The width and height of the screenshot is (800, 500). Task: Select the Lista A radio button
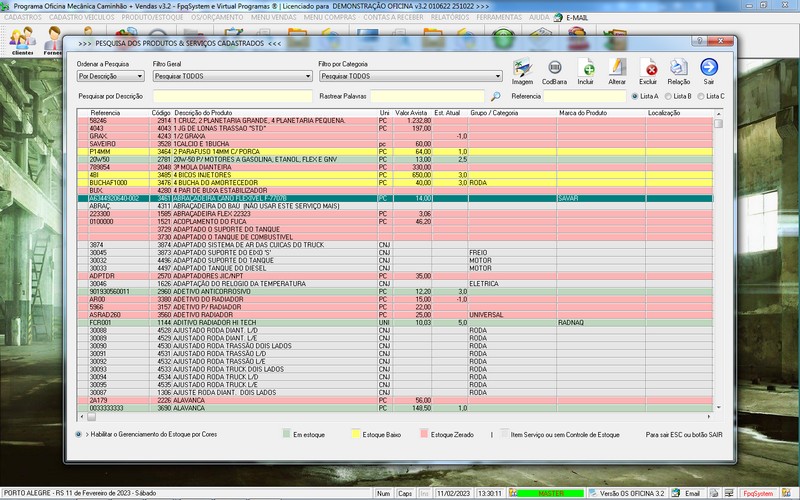pos(636,96)
